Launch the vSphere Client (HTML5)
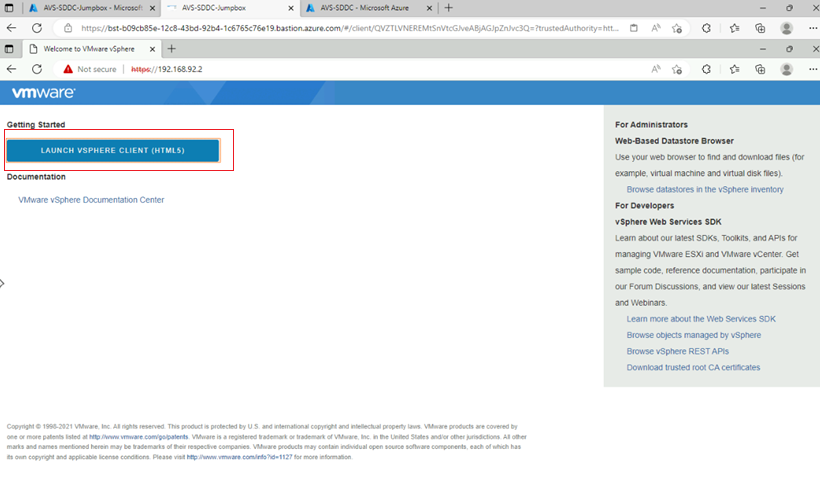 pyautogui.click(x=112, y=150)
